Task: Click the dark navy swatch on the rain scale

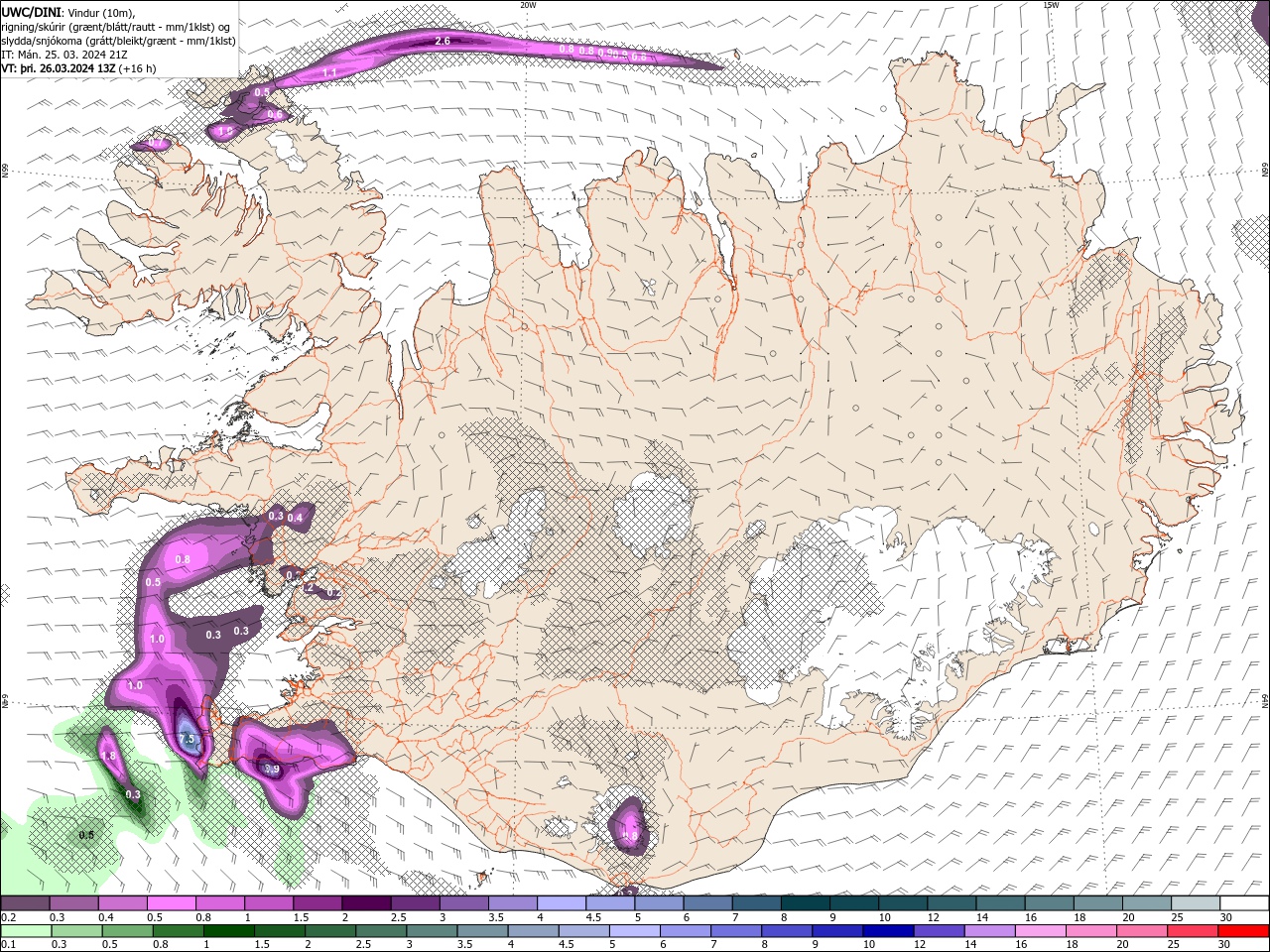Action: point(888,931)
